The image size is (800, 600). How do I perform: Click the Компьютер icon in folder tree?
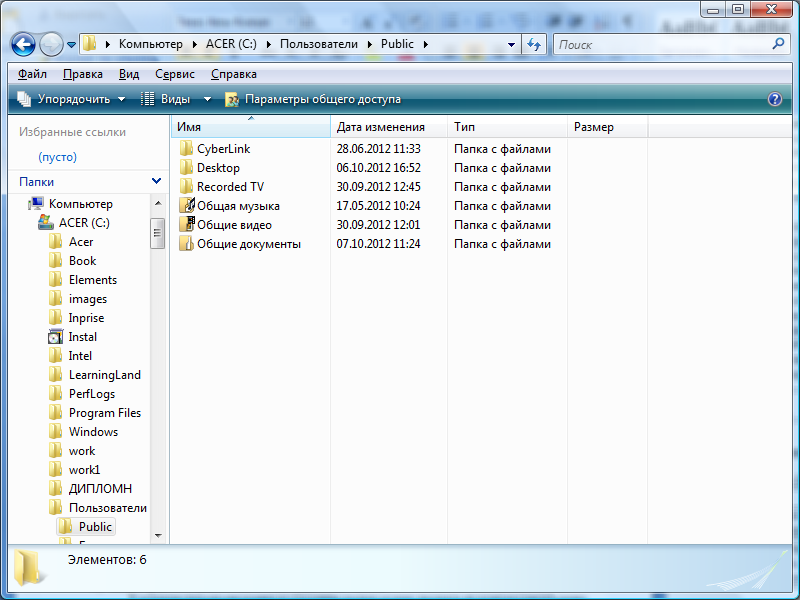(37, 204)
